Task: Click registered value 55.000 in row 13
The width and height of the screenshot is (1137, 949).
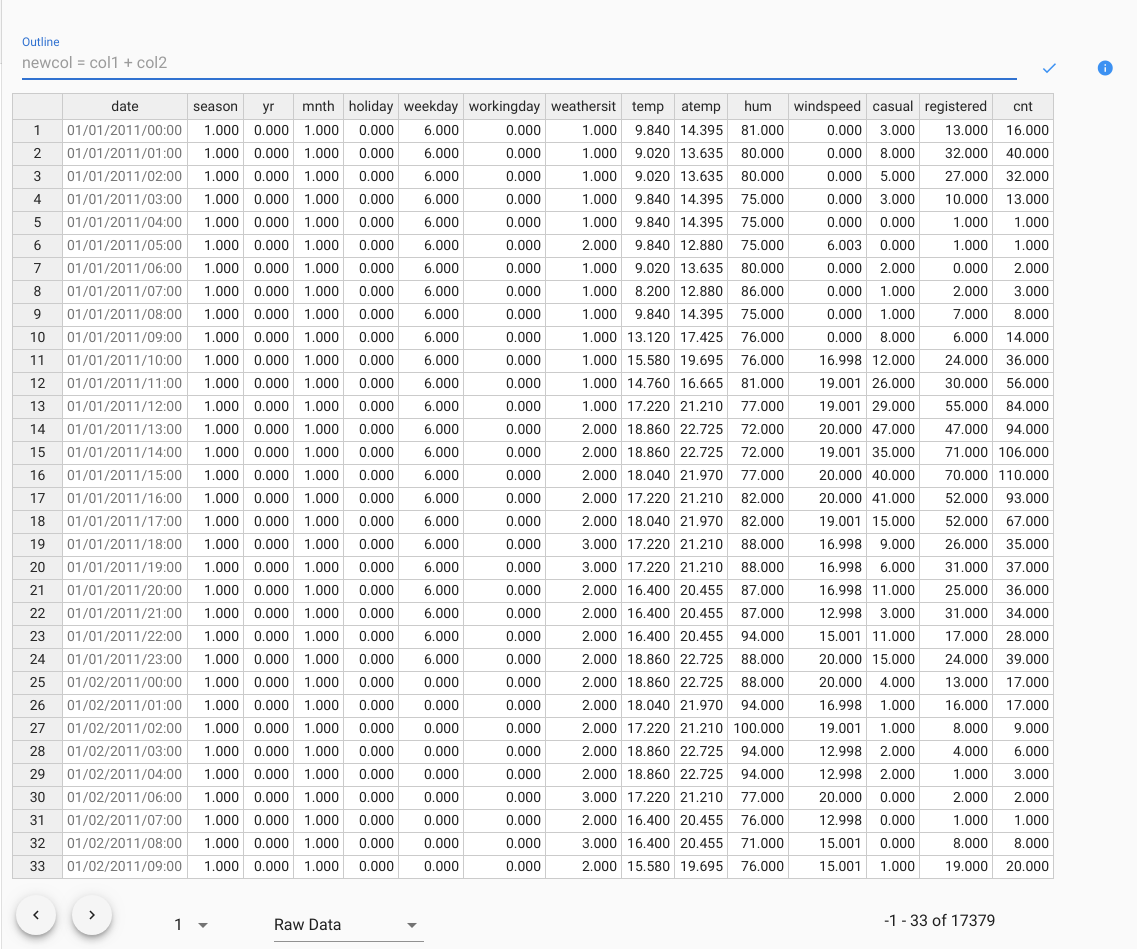Action: coord(956,406)
